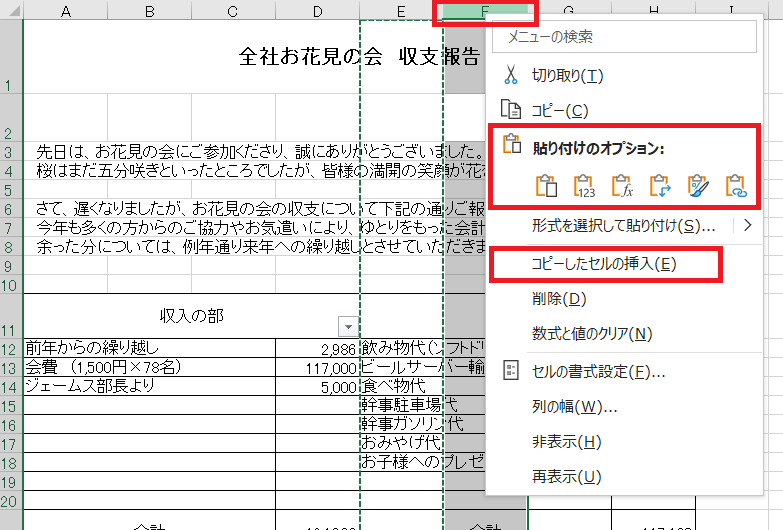Image resolution: width=783 pixels, height=530 pixels.
Task: Open セルの書式設定 (Format Cells) dialog
Action: 598,372
